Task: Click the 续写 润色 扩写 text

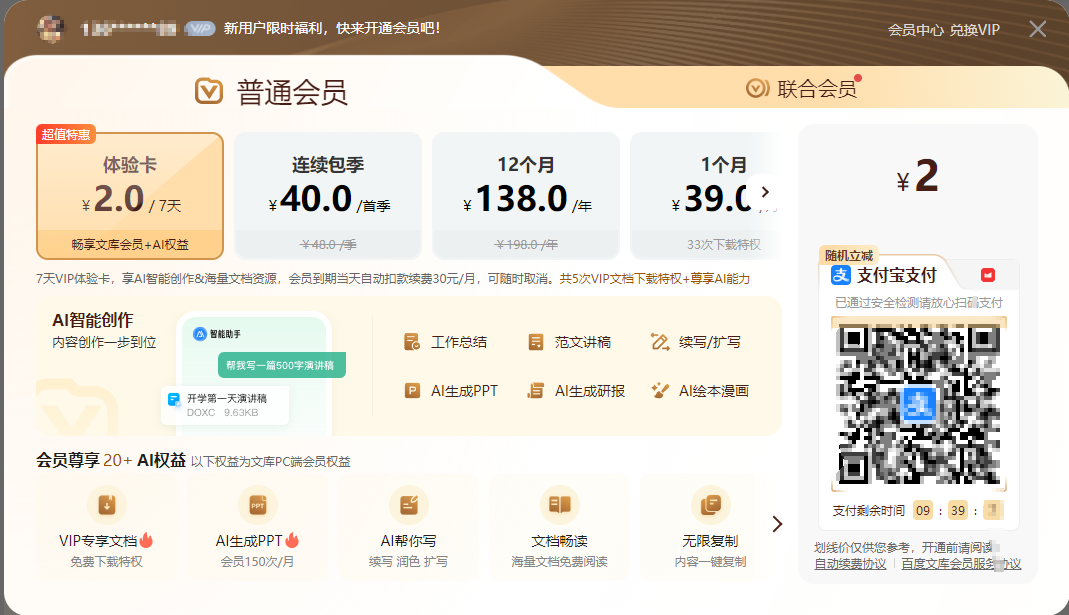Action: [x=408, y=562]
